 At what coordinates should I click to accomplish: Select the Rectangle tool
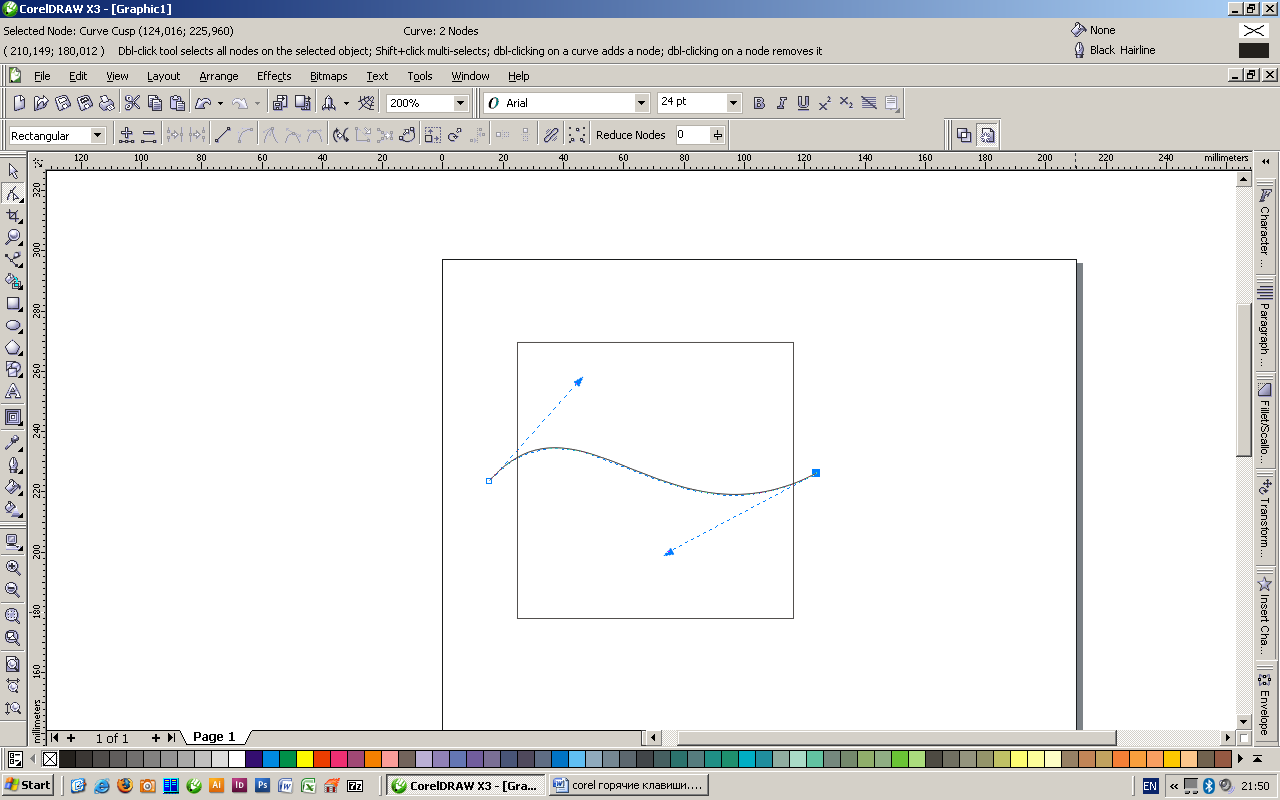coord(13,303)
